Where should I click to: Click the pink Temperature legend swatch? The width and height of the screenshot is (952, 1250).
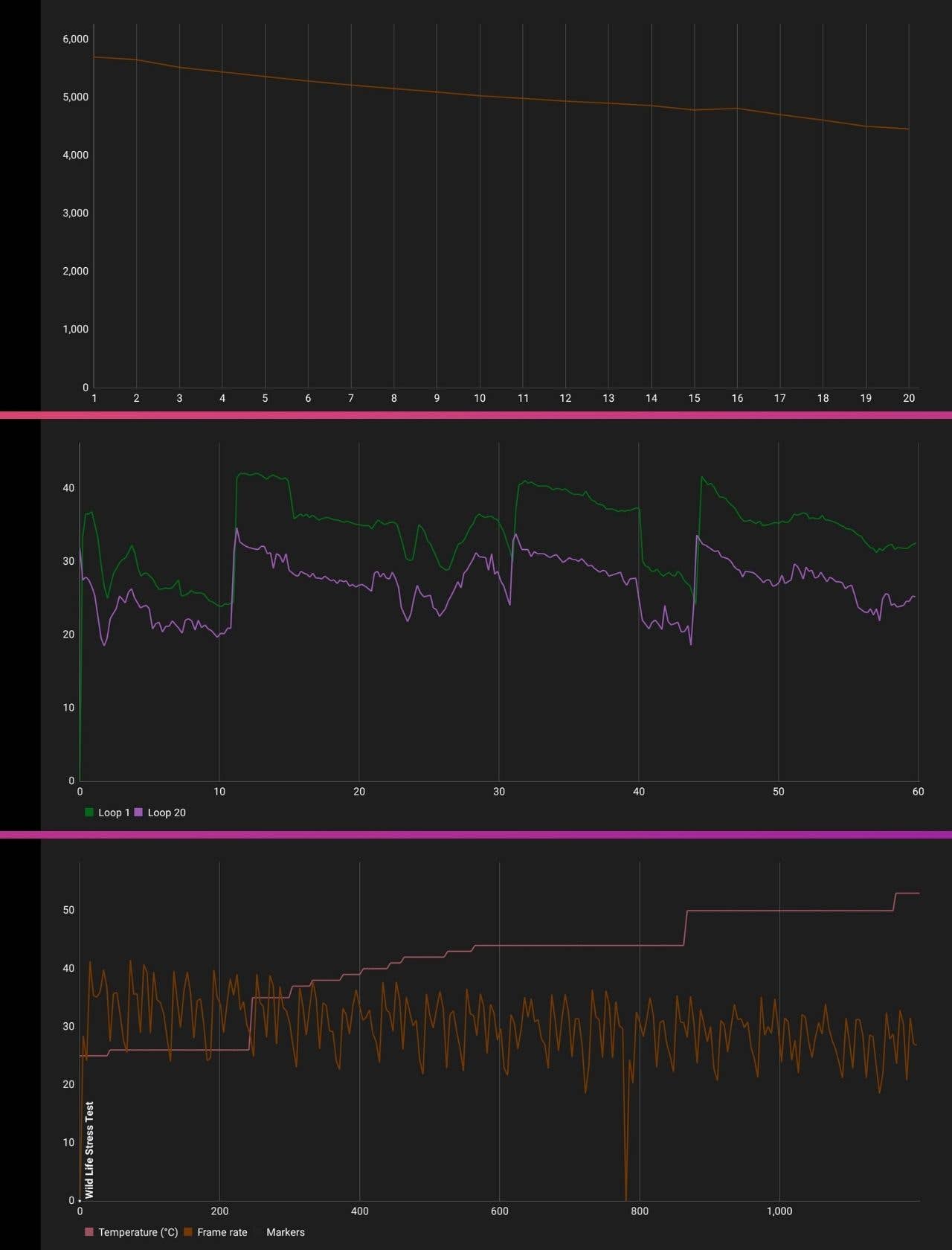tap(89, 1232)
